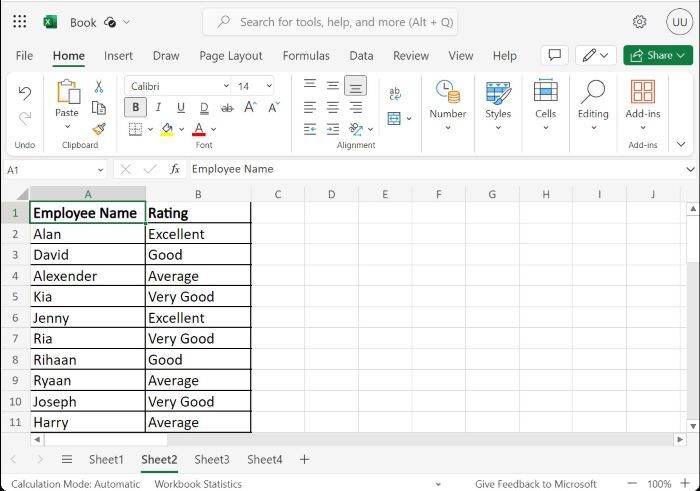Click the Redo arrow icon

[x=25, y=118]
